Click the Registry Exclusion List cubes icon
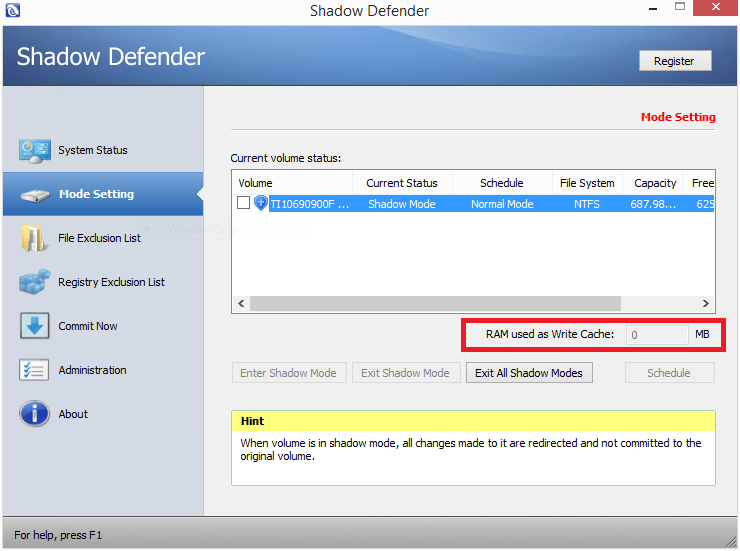 [35, 282]
